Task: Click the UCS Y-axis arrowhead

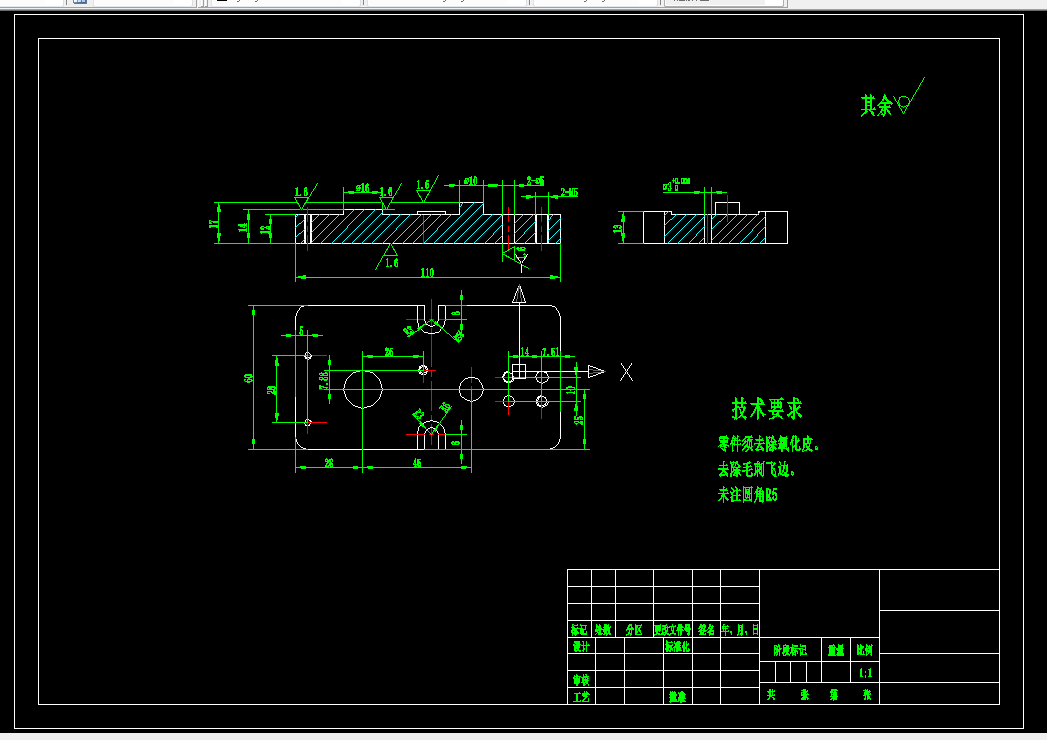Action: pyautogui.click(x=519, y=295)
